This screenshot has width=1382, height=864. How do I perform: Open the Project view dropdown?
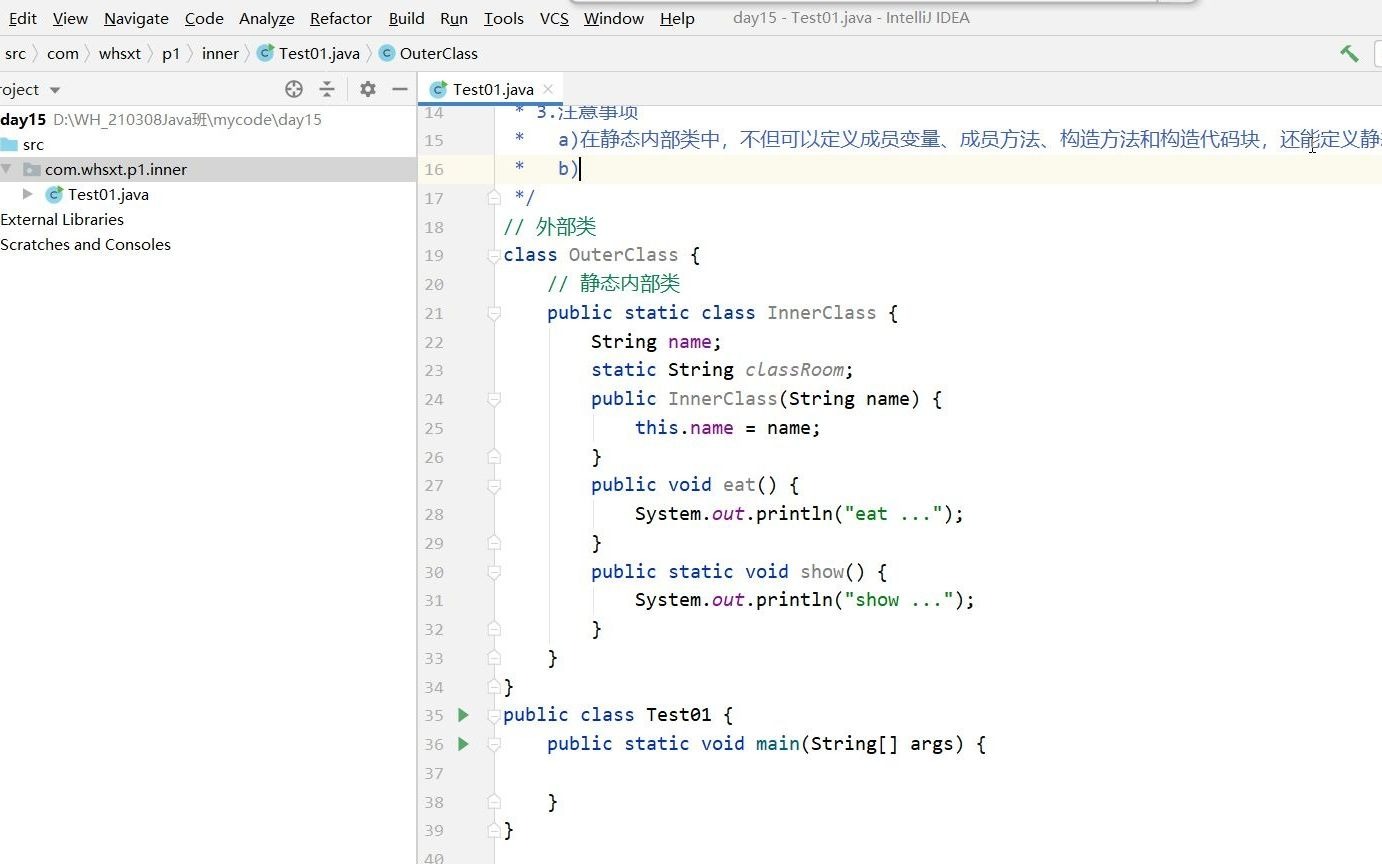(55, 90)
